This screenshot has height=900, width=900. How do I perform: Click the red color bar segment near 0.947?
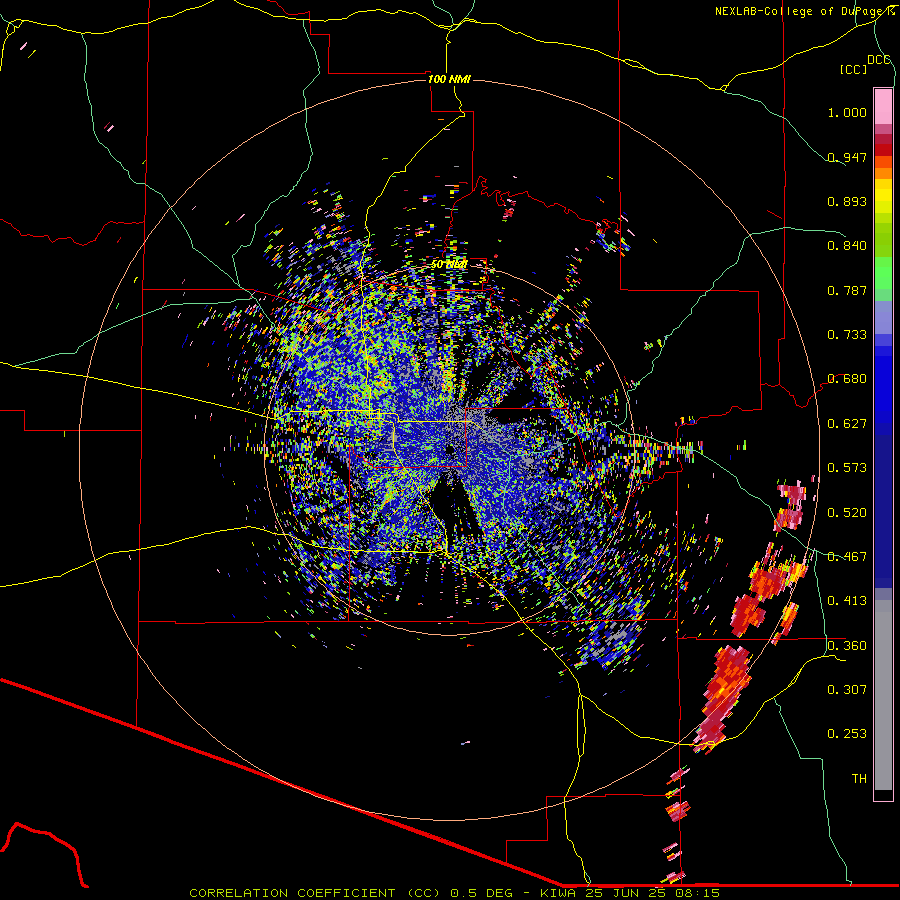[883, 150]
